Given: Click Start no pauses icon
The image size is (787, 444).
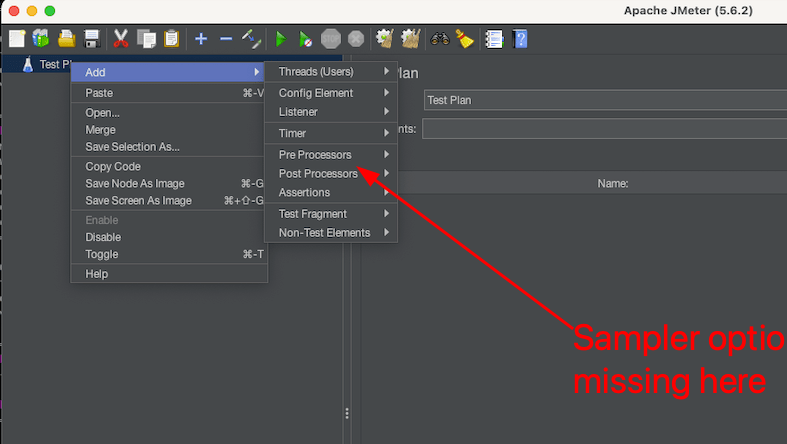Looking at the screenshot, I should pos(305,39).
